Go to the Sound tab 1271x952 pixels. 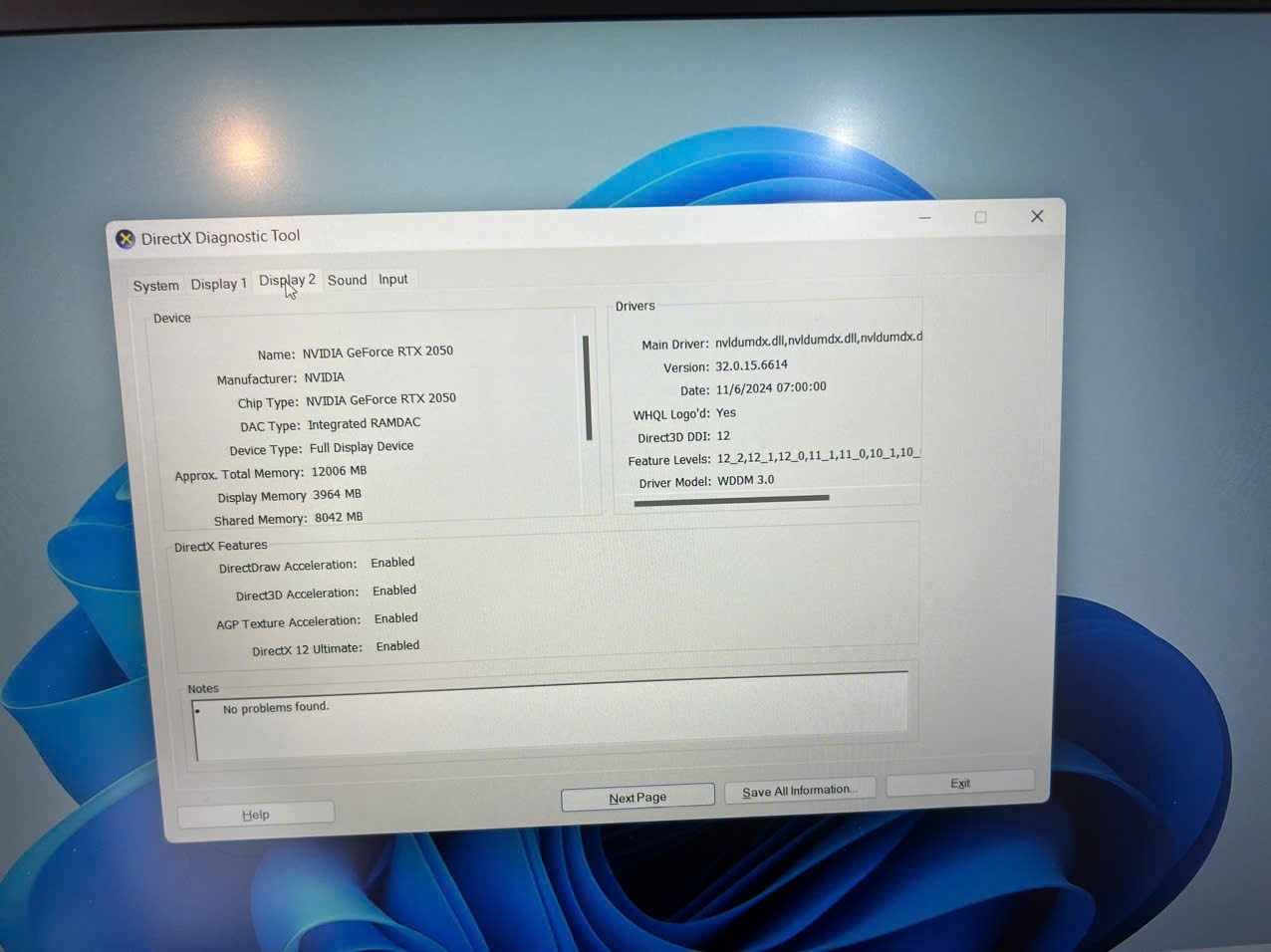pyautogui.click(x=347, y=280)
